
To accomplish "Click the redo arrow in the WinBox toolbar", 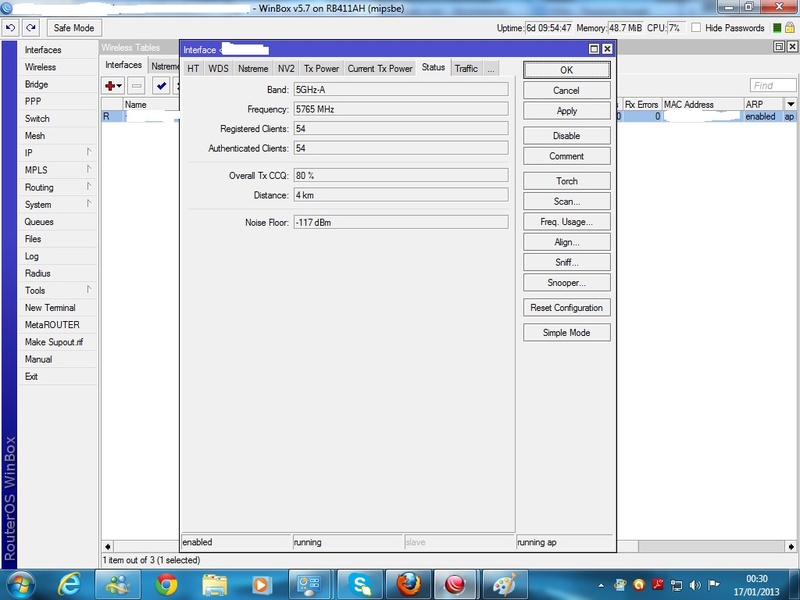I will 31,28.
